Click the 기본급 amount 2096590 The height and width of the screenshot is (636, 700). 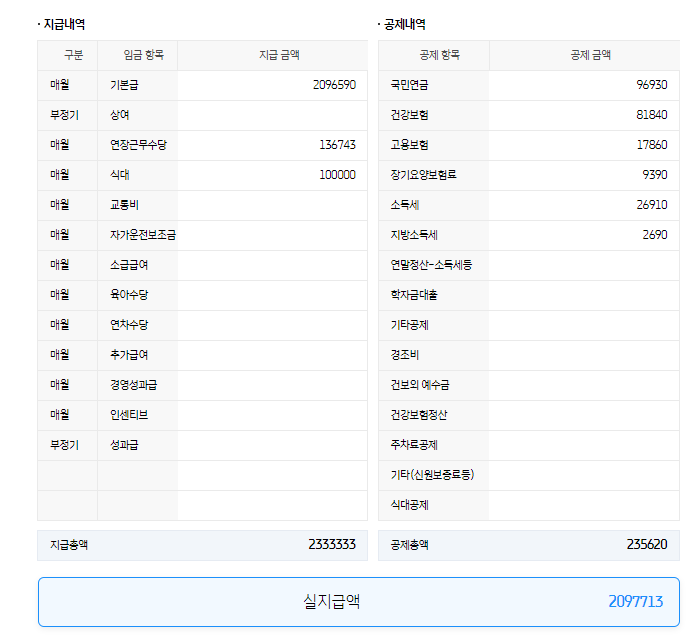coord(334,86)
